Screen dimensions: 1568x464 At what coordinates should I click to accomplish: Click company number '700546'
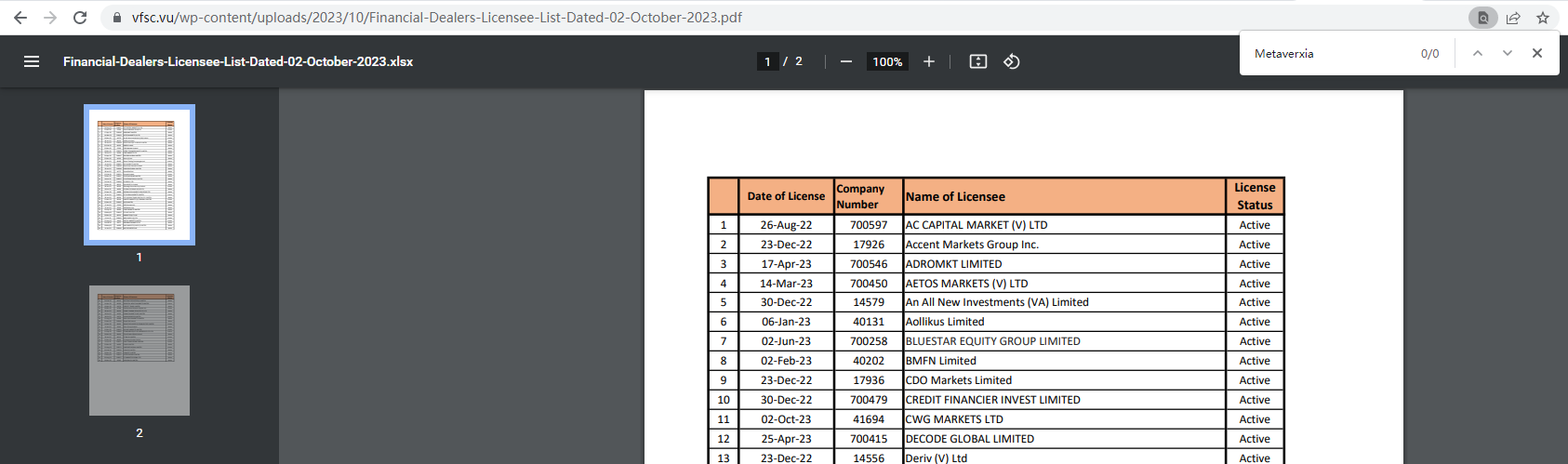pyautogui.click(x=869, y=264)
